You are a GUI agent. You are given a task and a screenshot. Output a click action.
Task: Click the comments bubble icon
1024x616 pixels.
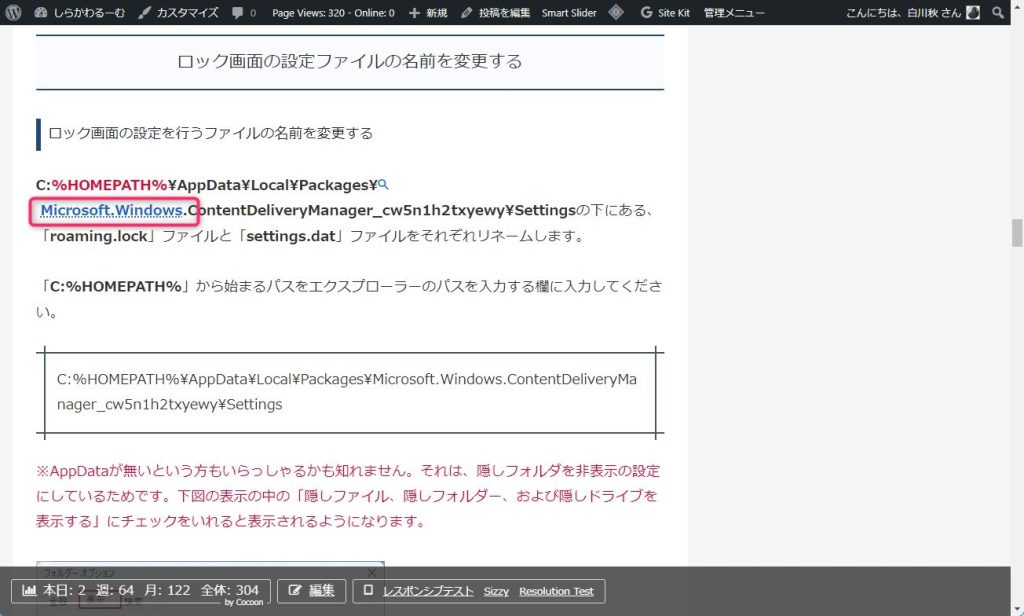(x=243, y=13)
